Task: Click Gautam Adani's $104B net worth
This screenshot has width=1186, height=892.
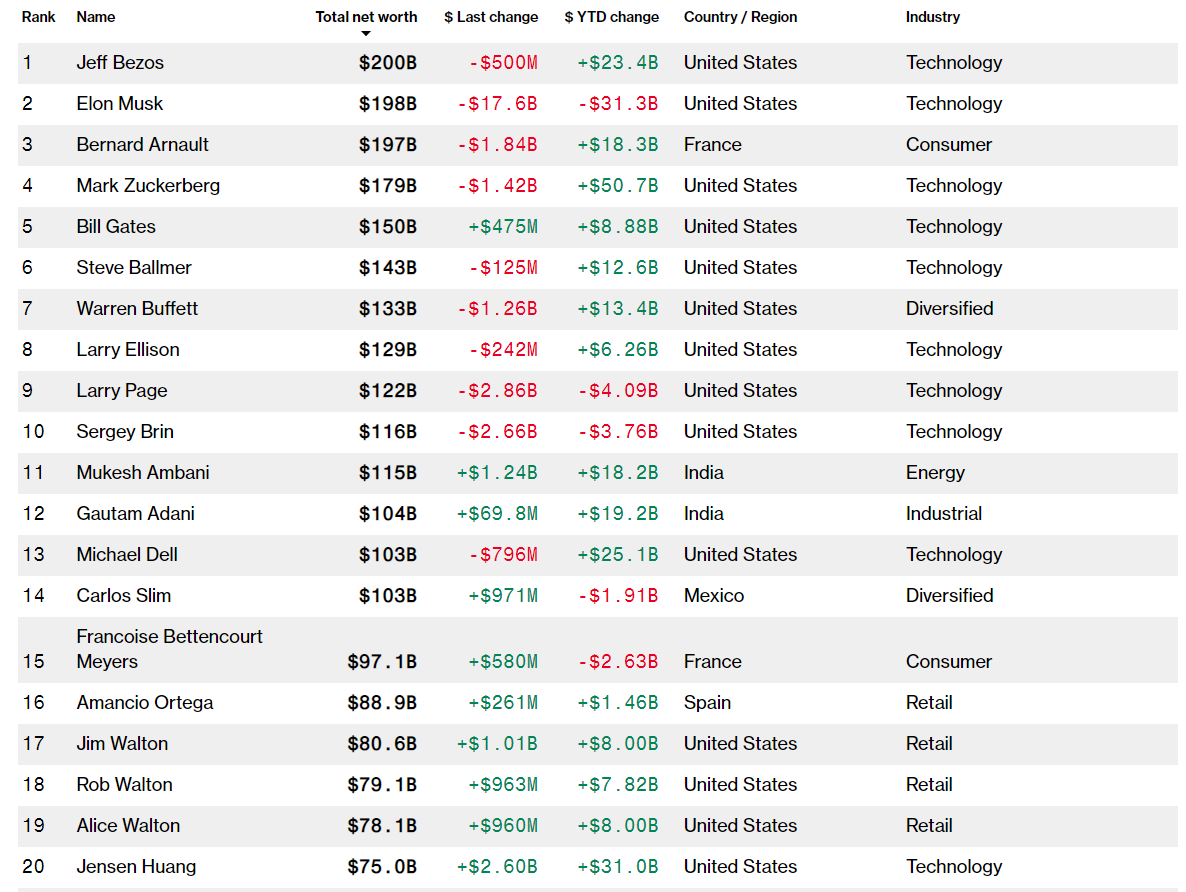Action: click(x=388, y=514)
